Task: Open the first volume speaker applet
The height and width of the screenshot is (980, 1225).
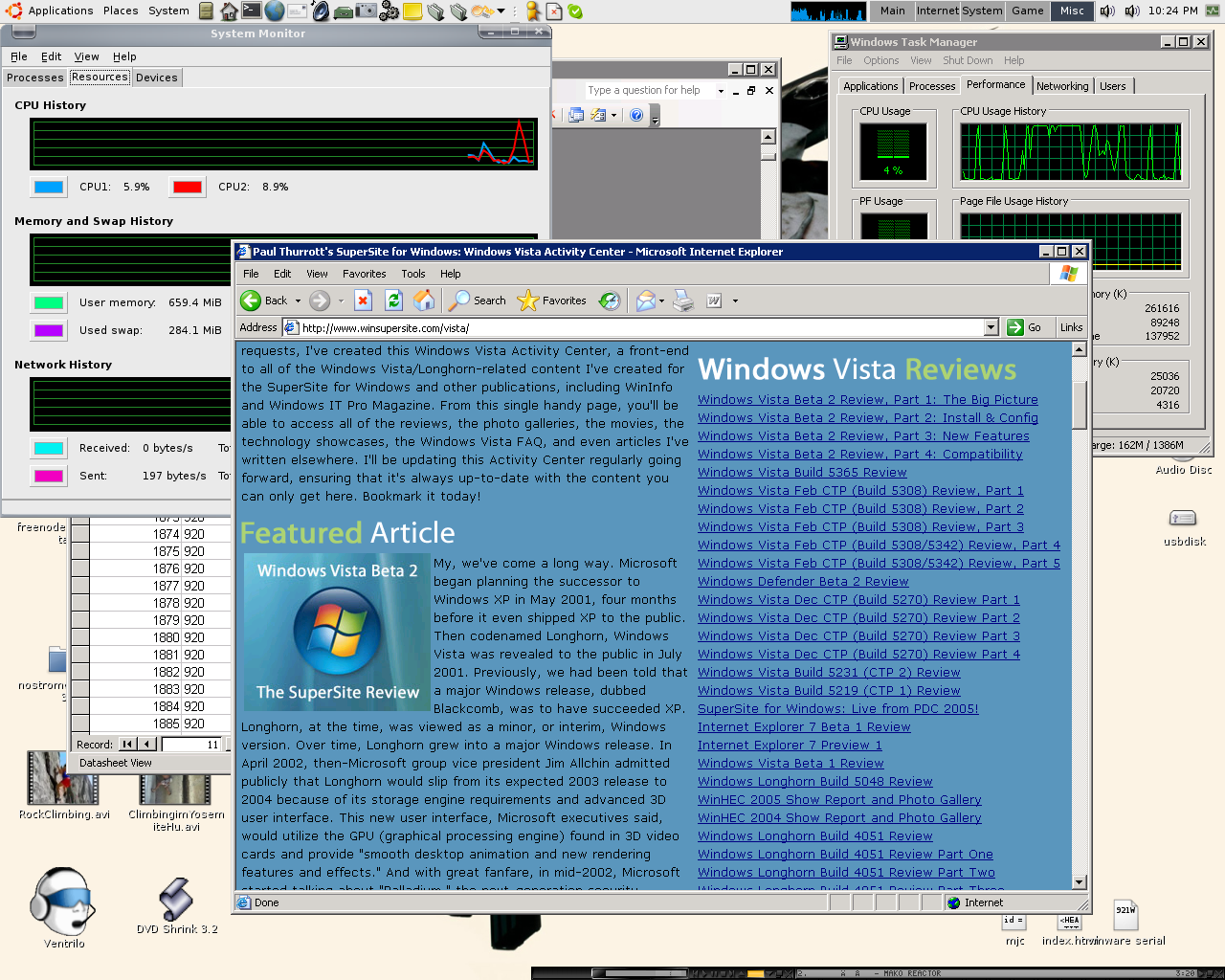Action: pyautogui.click(x=1107, y=11)
